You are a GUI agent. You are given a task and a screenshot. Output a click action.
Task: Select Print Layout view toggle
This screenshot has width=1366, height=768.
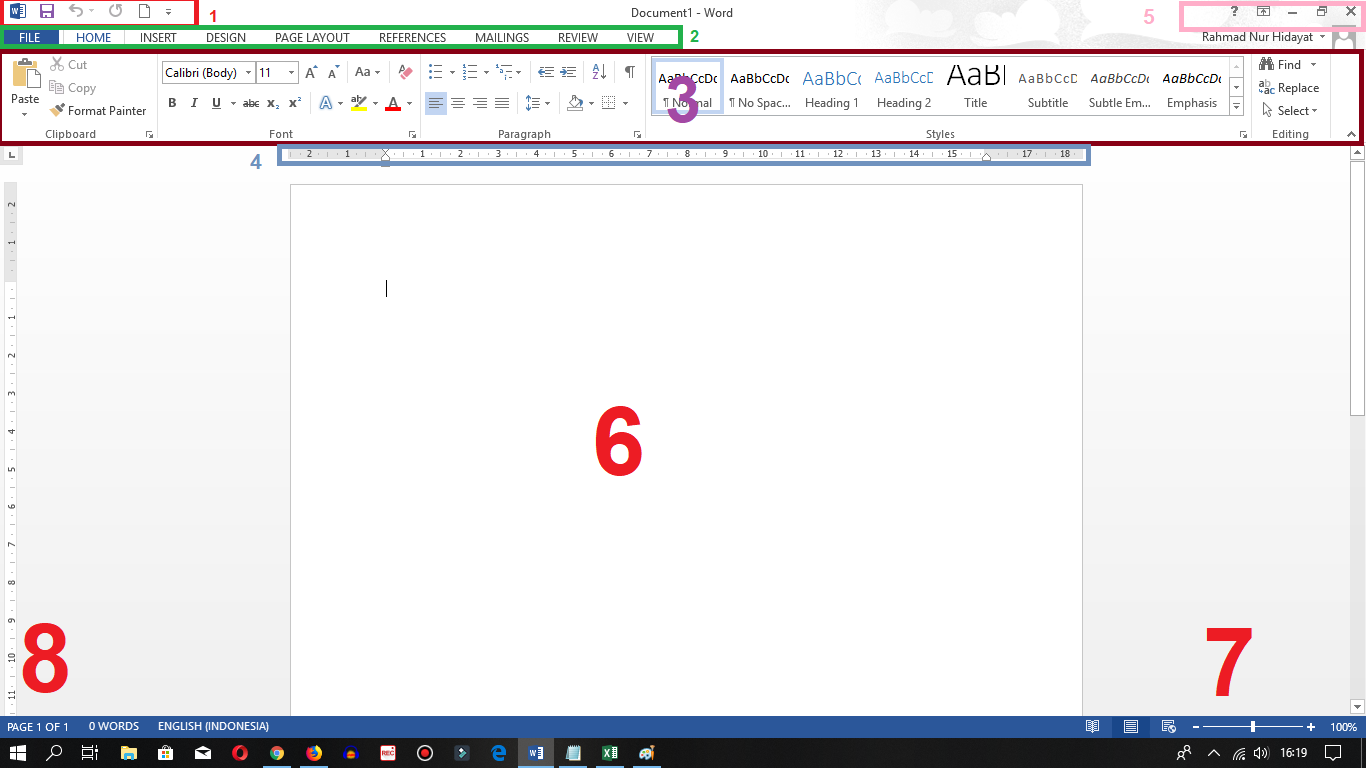coord(1131,727)
